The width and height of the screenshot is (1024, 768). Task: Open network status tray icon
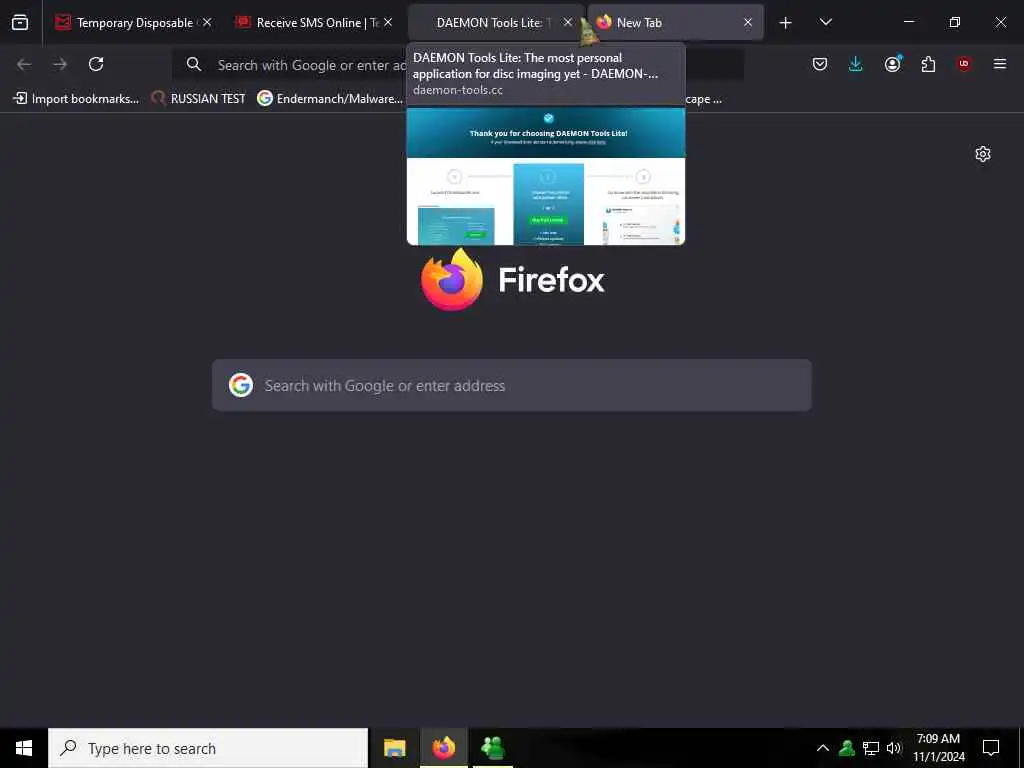871,748
